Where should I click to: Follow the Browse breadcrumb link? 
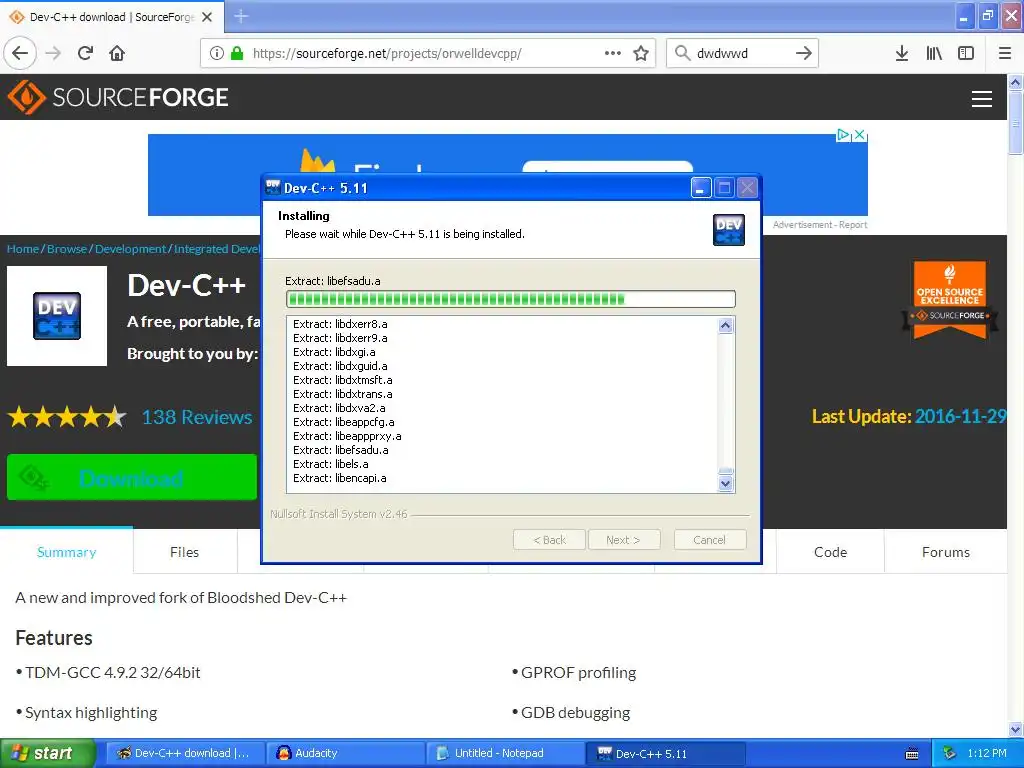(67, 249)
